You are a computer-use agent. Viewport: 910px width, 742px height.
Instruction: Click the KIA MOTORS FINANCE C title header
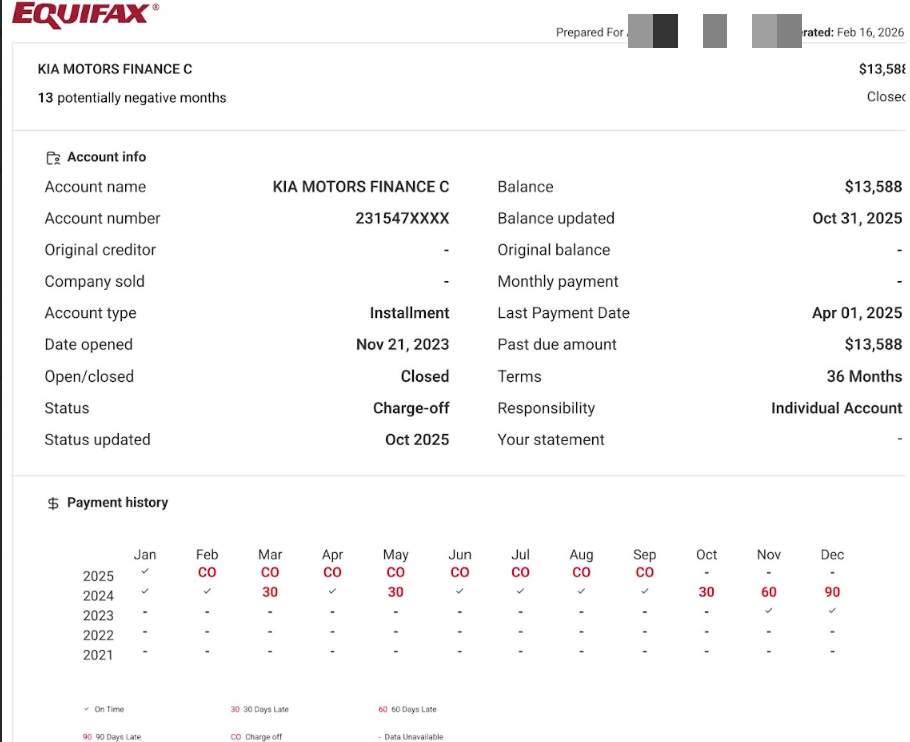(x=115, y=69)
